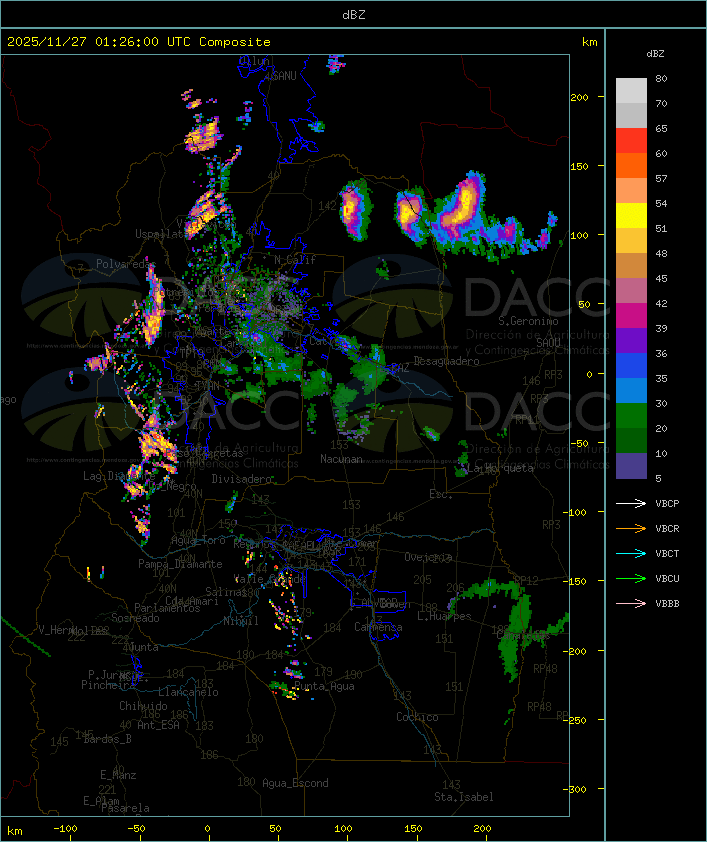707x842 pixels.
Task: Click the Divisadero place label
Action: click(242, 478)
